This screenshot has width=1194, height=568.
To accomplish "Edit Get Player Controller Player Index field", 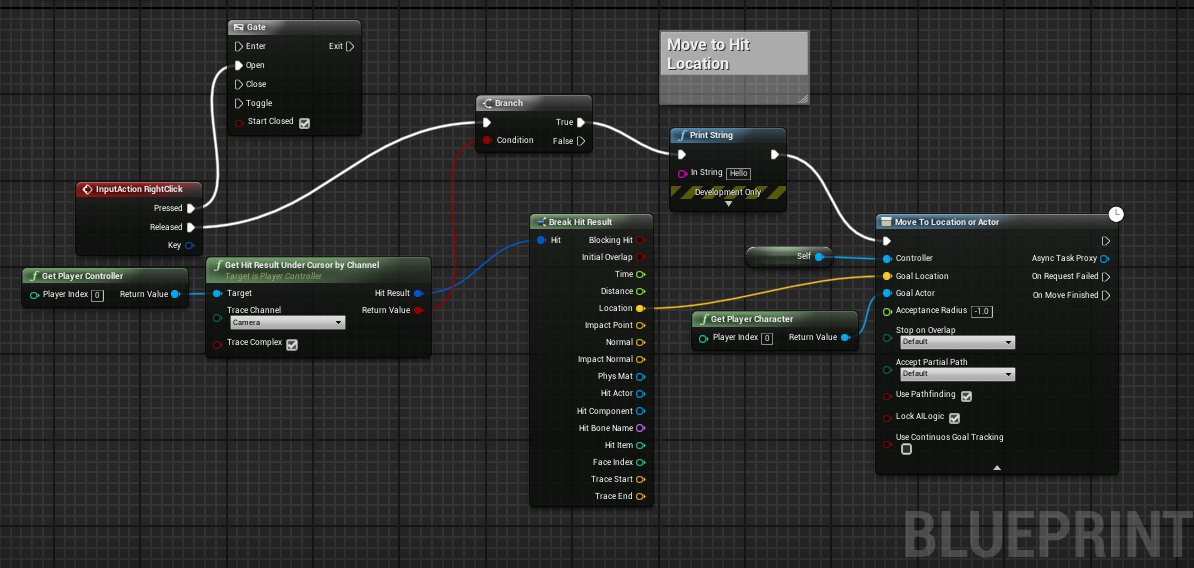I will pyautogui.click(x=97, y=295).
